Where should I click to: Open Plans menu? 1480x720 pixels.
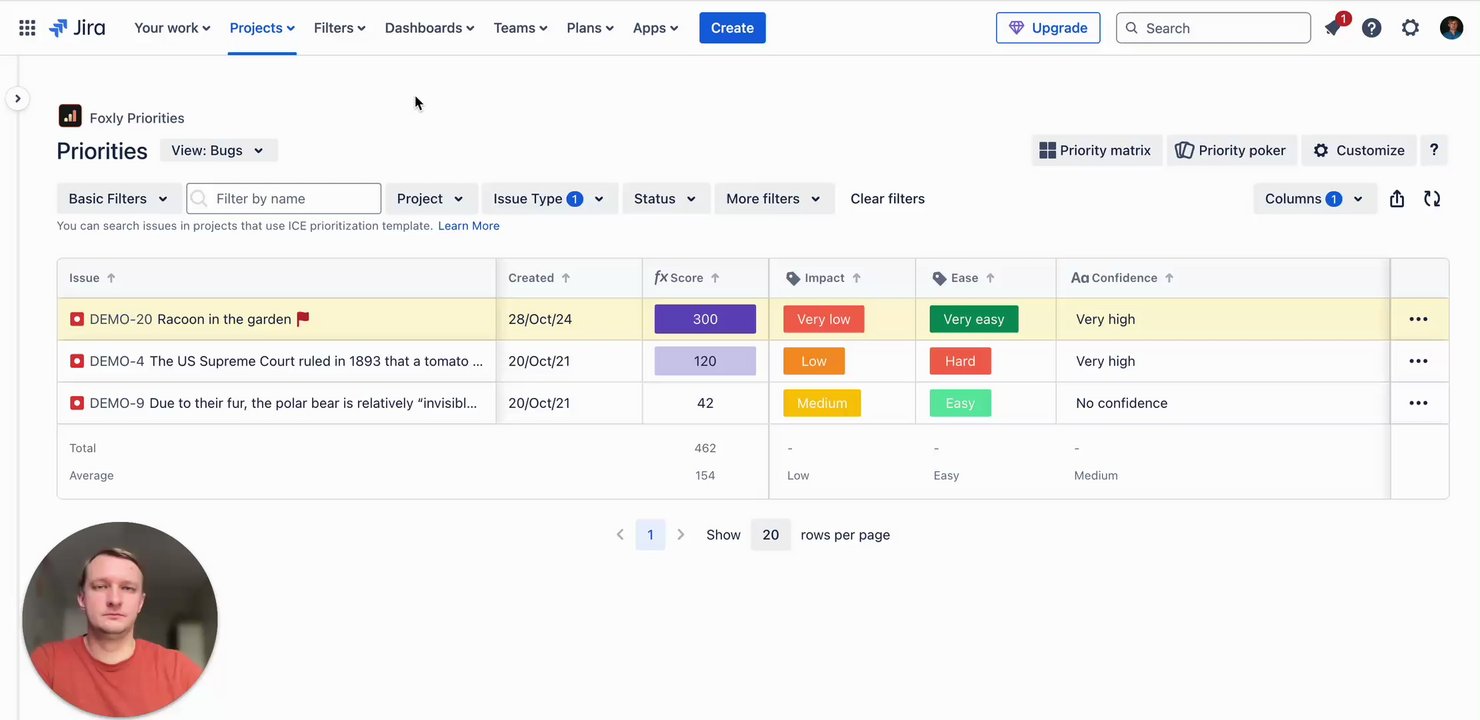coord(590,28)
